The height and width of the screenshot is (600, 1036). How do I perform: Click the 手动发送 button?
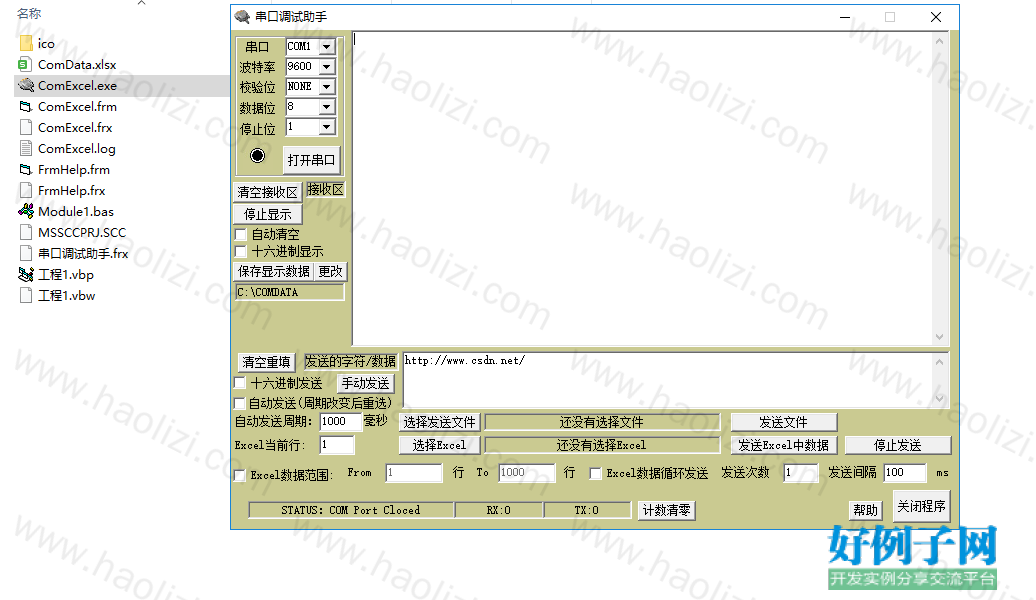(365, 383)
